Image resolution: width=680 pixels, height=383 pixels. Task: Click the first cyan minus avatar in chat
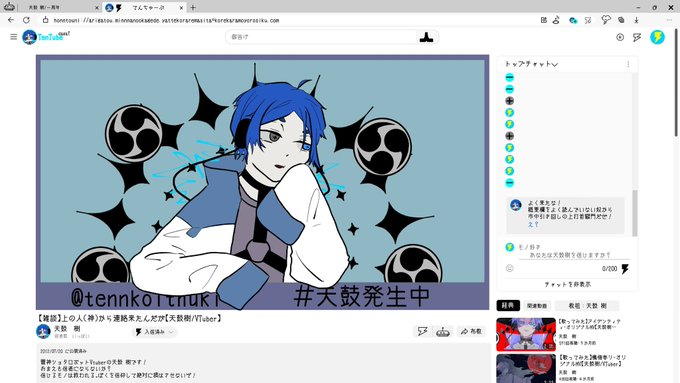510,78
